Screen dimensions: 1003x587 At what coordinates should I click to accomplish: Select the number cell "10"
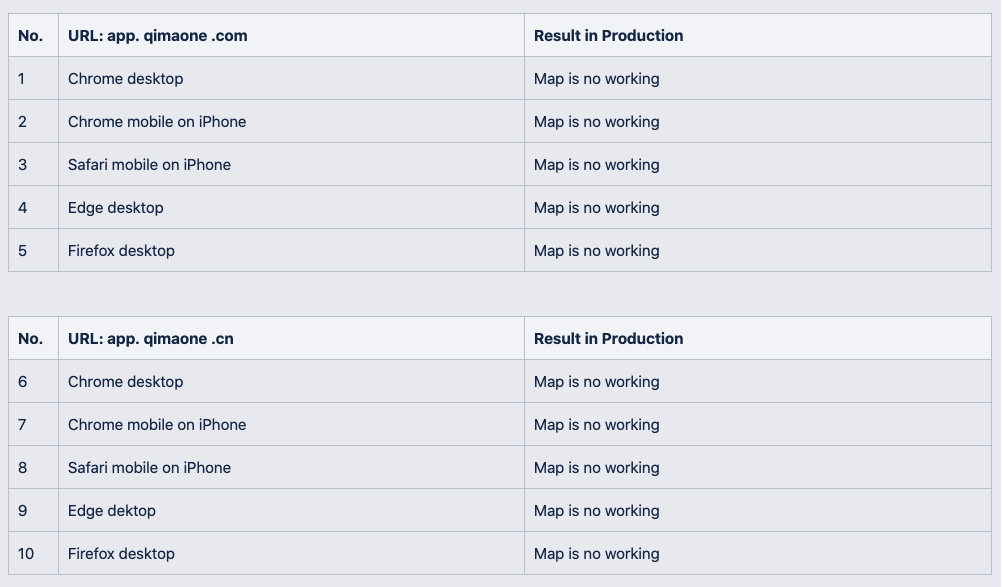(26, 554)
